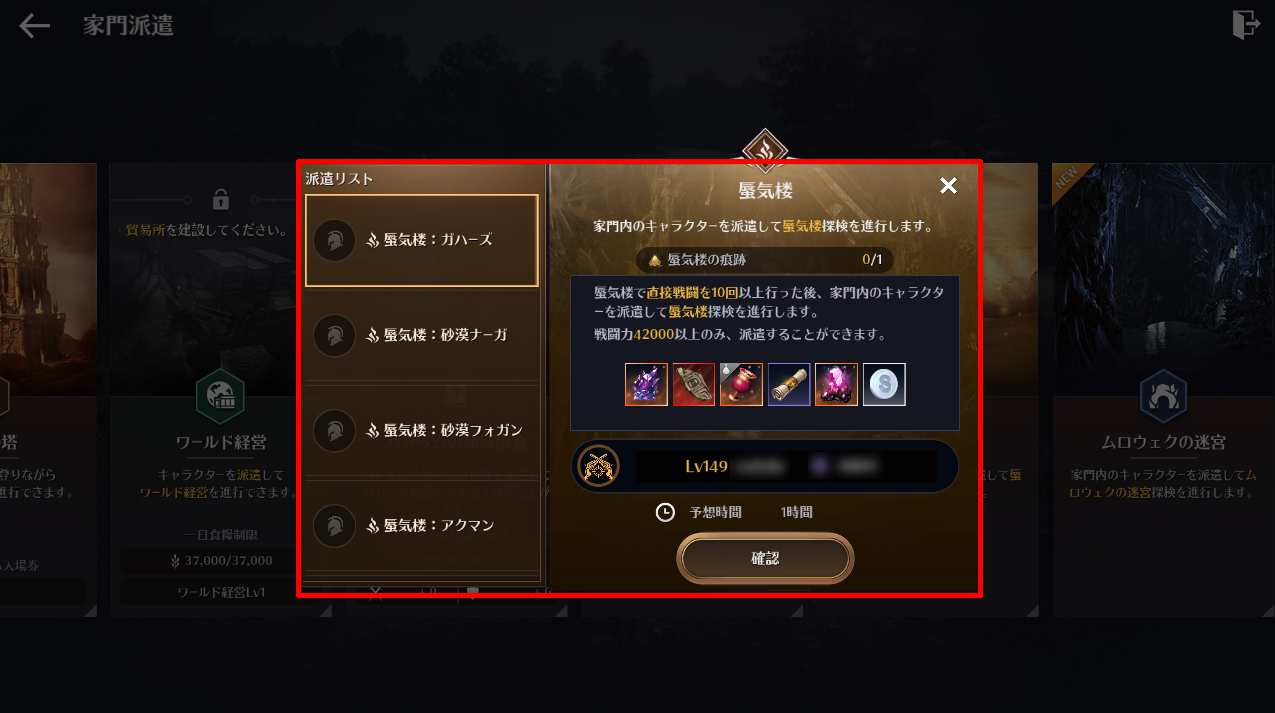
Task: Close the 蜃気楼 dialog with the X
Action: (948, 186)
